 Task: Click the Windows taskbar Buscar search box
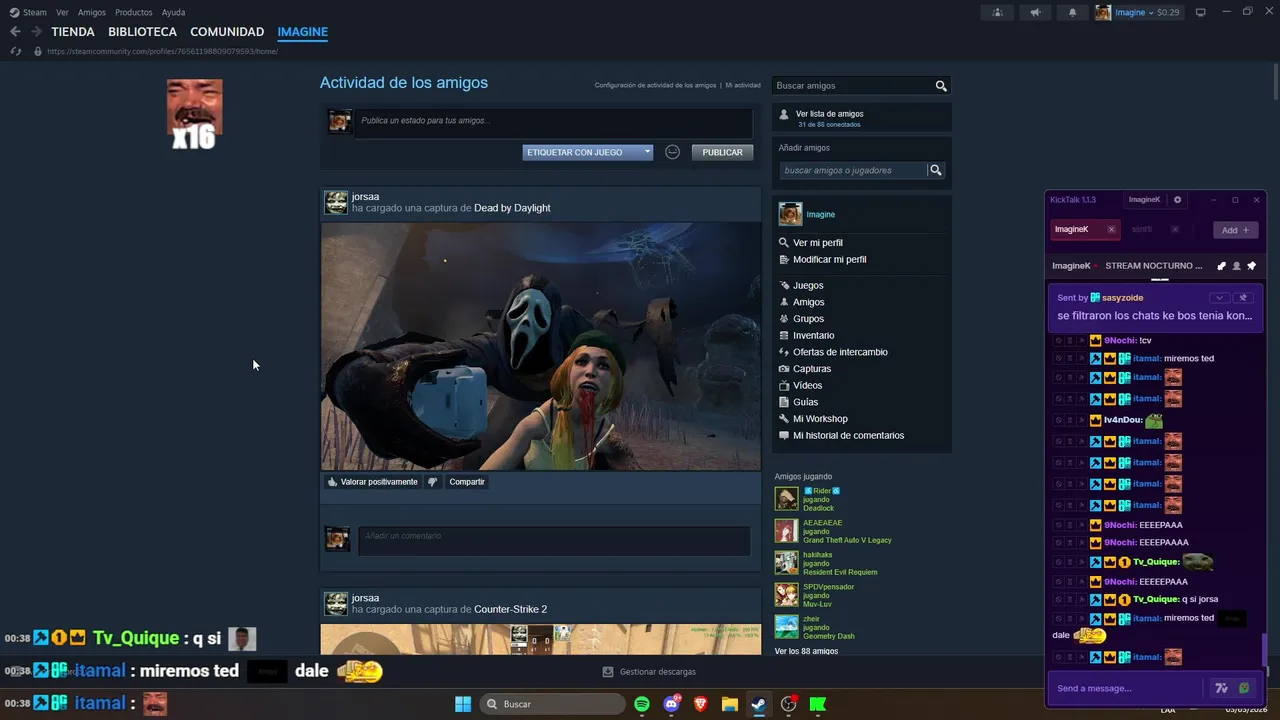(553, 704)
